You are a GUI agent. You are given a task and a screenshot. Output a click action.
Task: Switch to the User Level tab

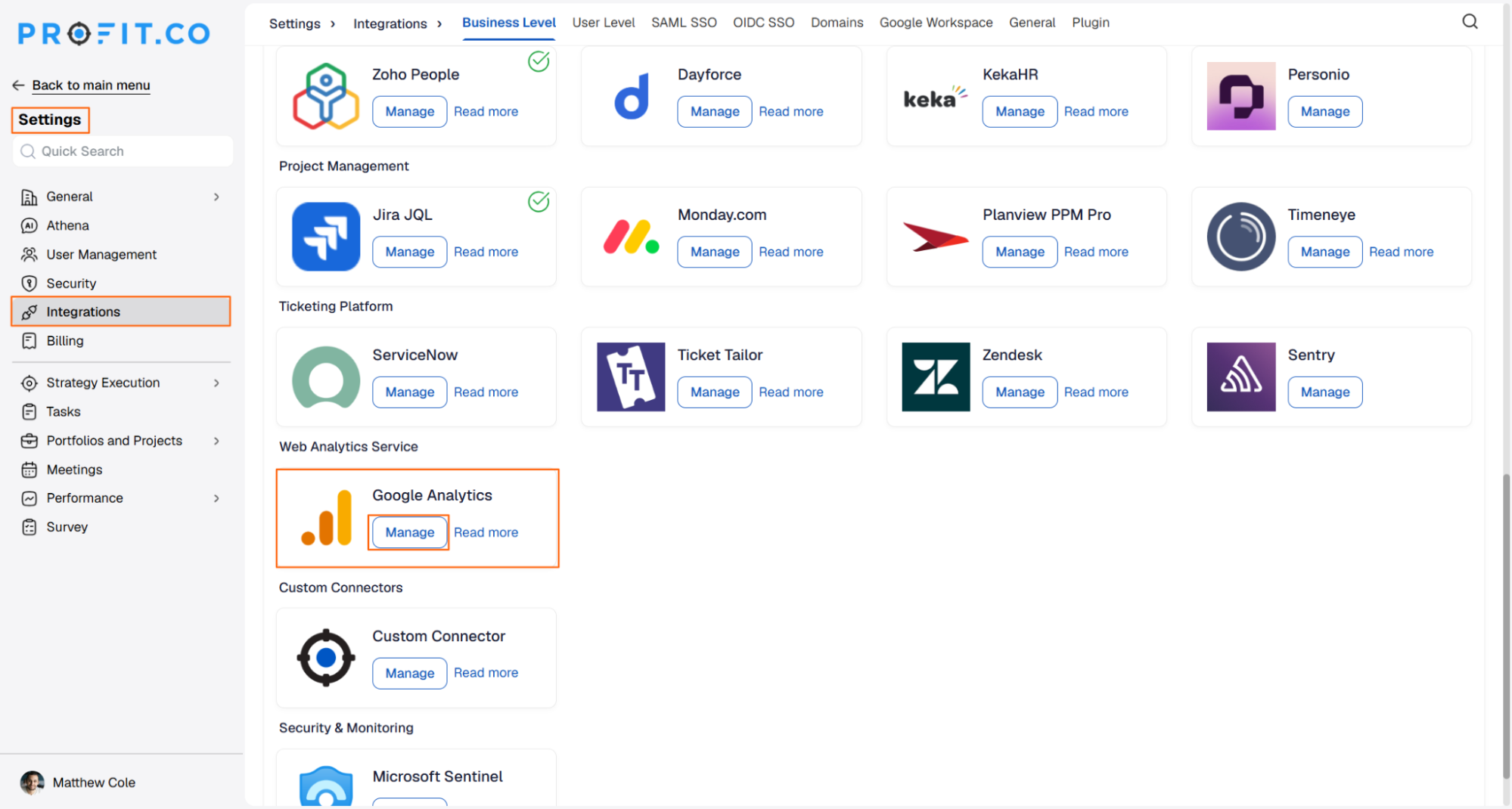(603, 23)
